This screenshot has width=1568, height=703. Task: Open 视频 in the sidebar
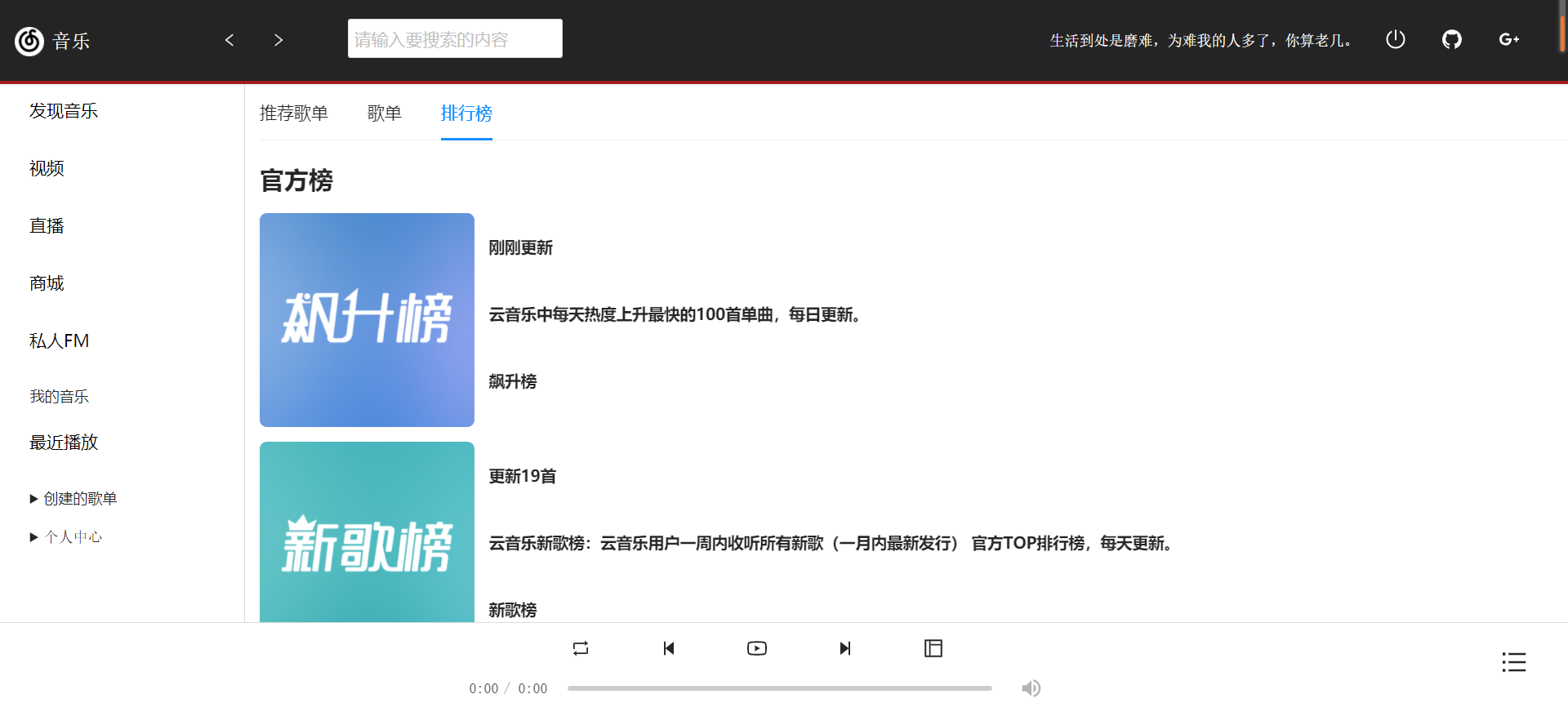tap(47, 168)
